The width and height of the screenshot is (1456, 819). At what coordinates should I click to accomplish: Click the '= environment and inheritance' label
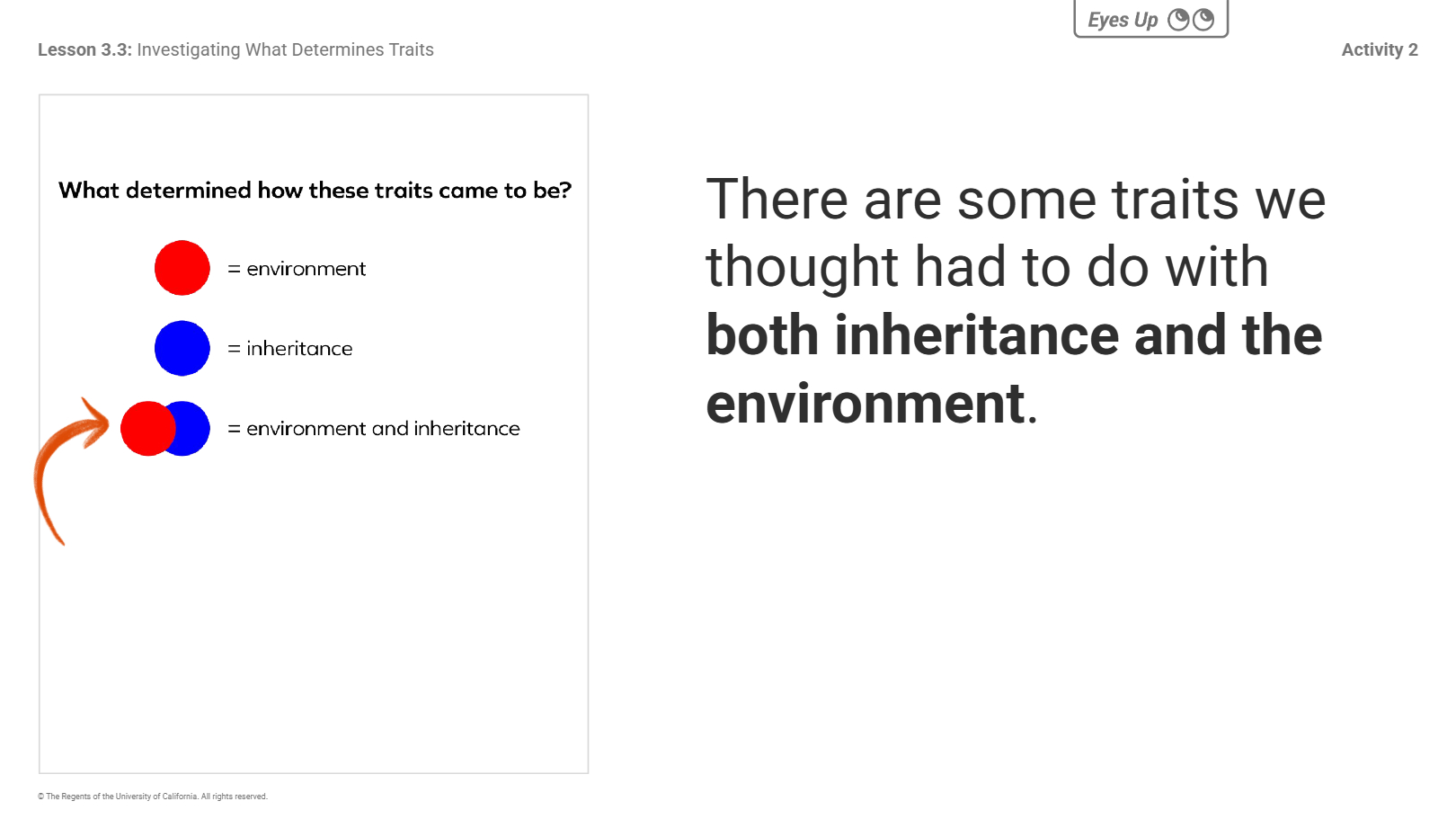374,428
